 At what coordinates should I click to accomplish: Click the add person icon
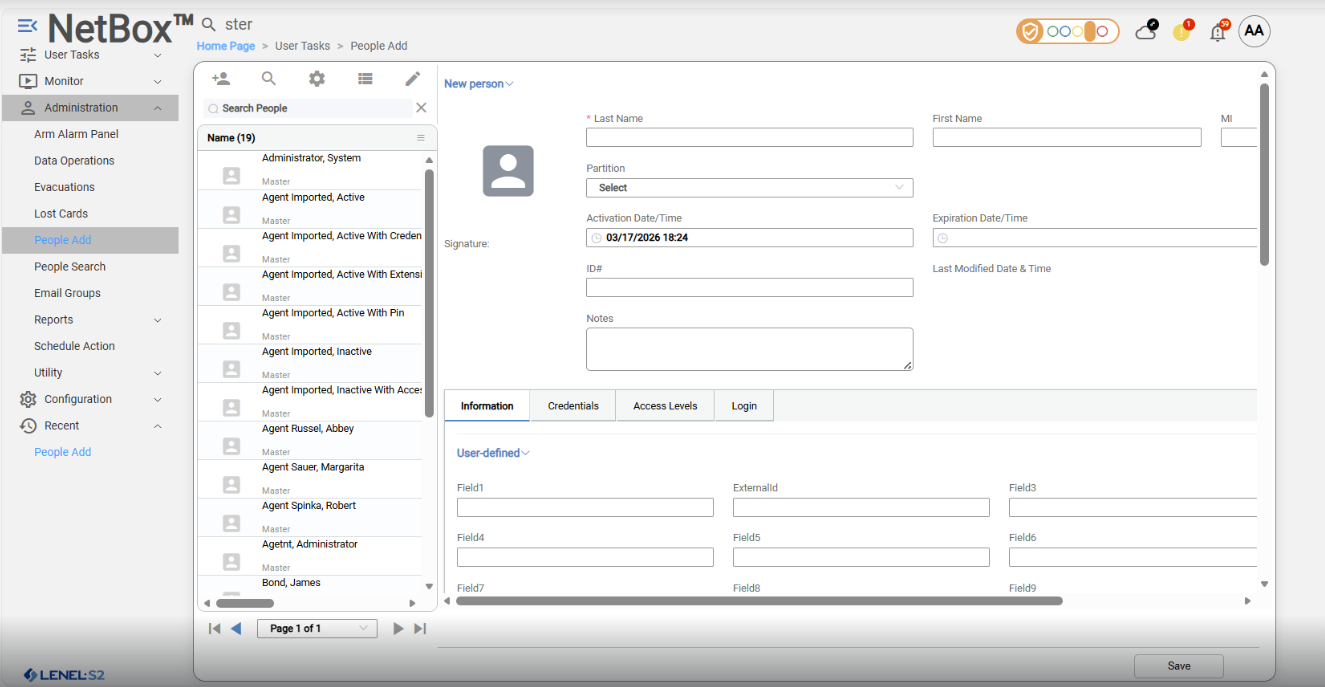[x=221, y=79]
